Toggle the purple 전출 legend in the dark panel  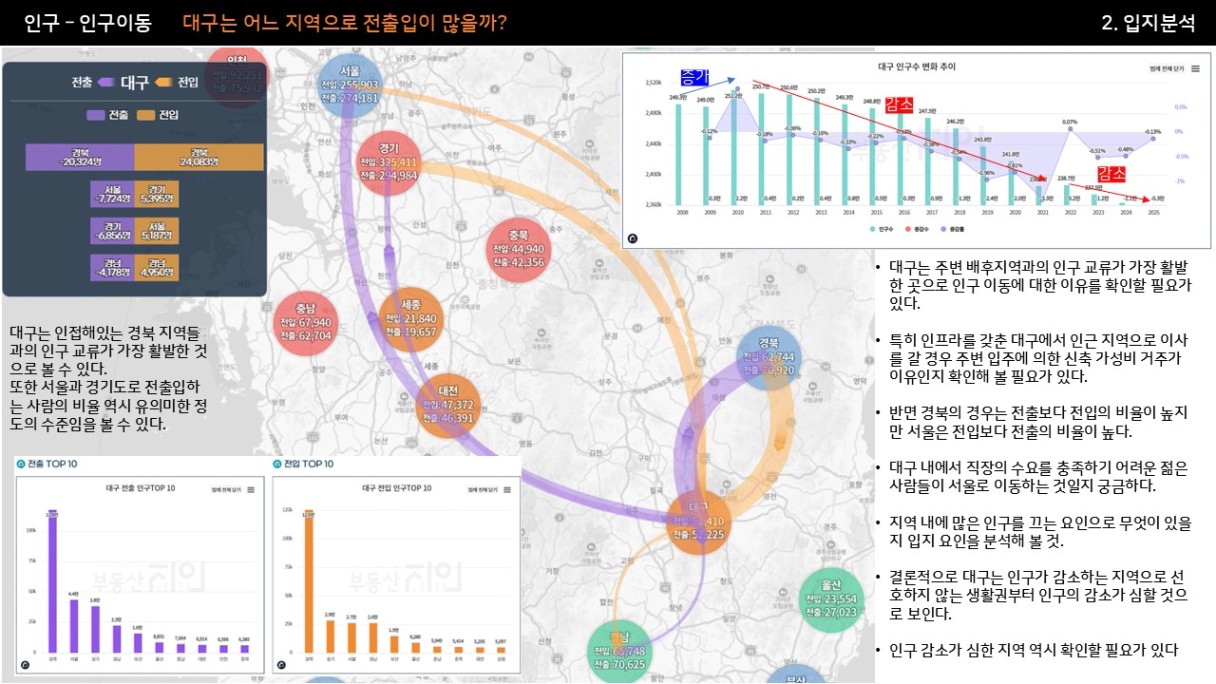pos(108,115)
